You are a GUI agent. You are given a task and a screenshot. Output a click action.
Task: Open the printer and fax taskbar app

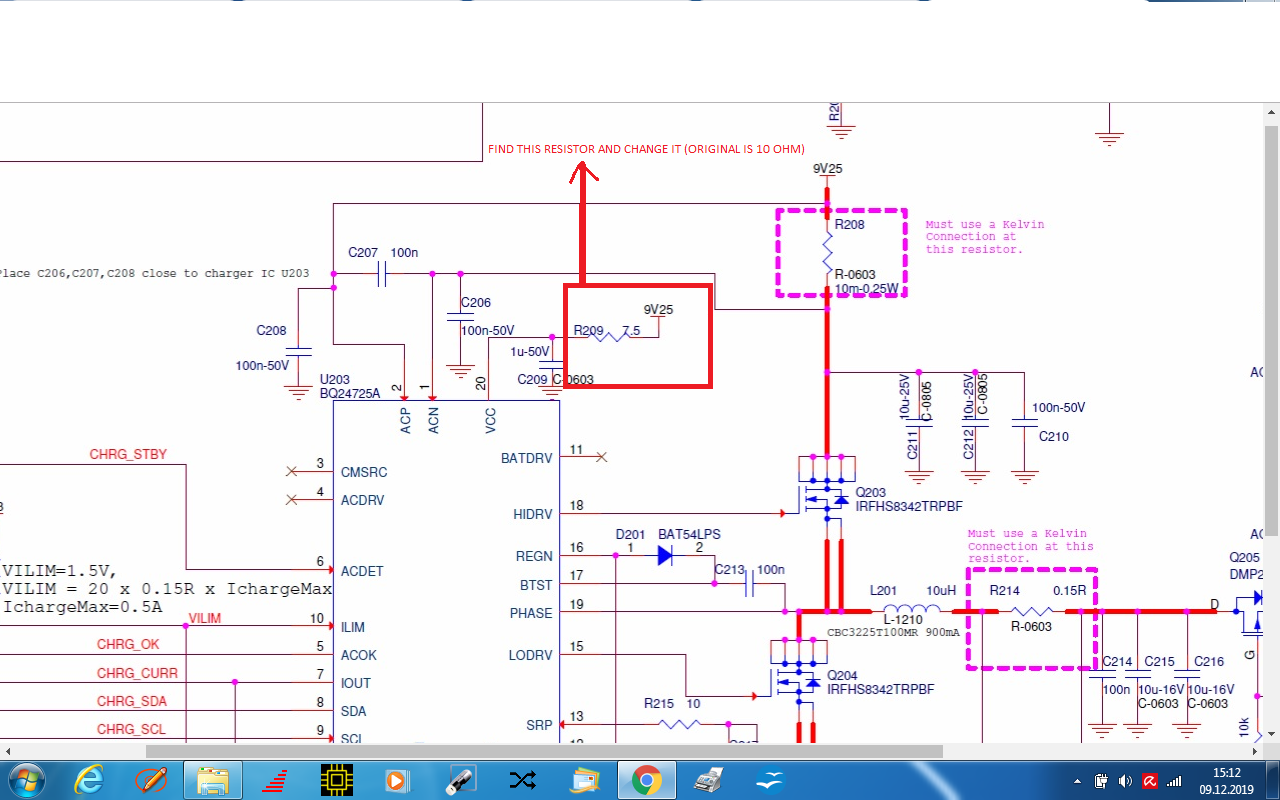point(708,779)
